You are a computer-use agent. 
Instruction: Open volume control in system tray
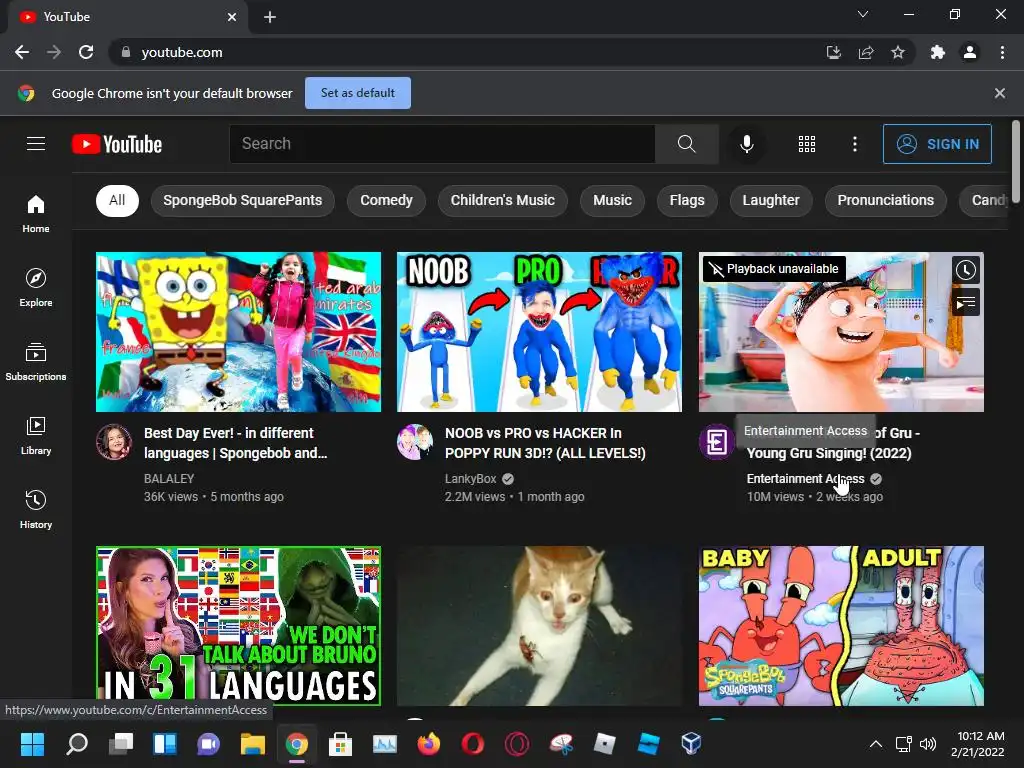click(927, 743)
